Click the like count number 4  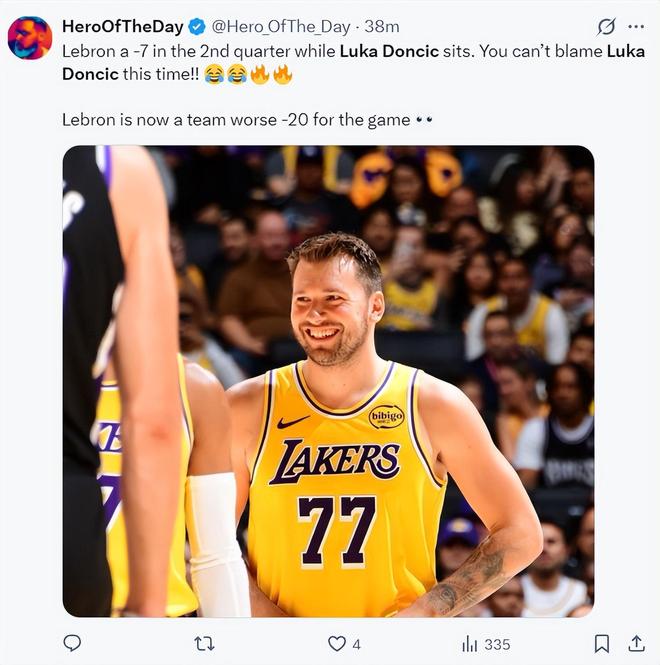pos(357,645)
